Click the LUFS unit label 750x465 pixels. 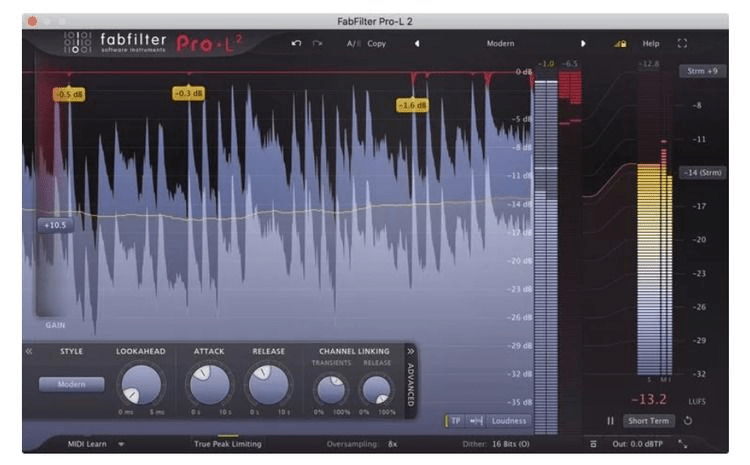click(x=697, y=401)
